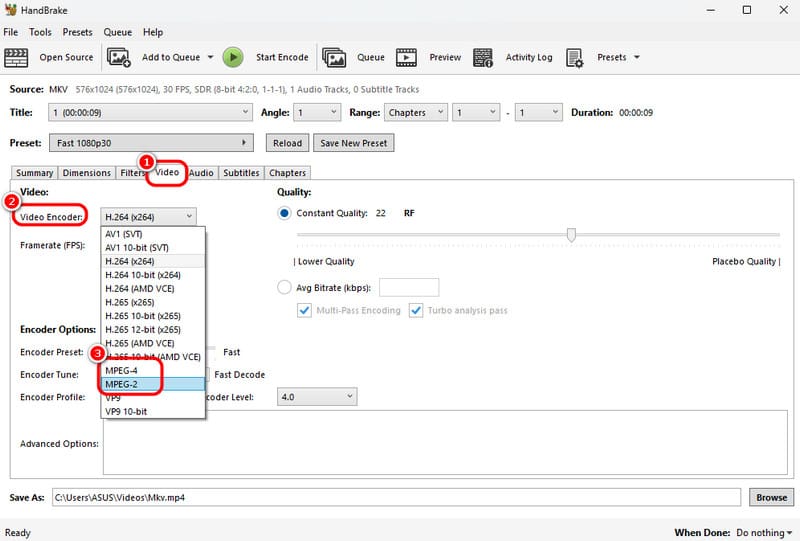Open the Title dropdown
800x541 pixels.
click(151, 112)
